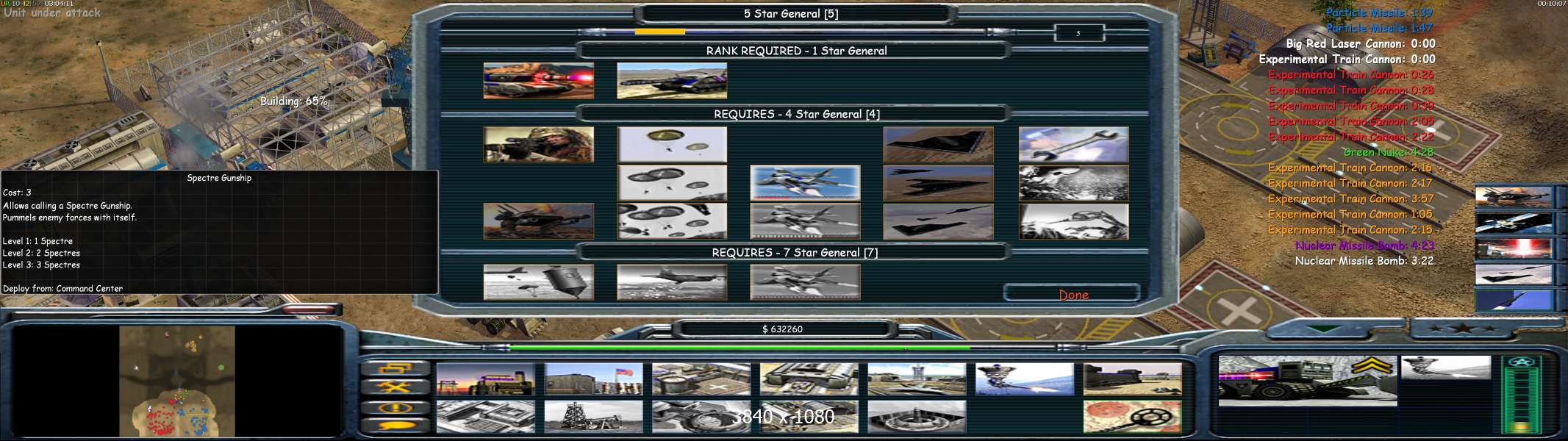Screen dimensions: 1568x441
Task: Click the overlapping rectangles orange button
Action: click(395, 368)
